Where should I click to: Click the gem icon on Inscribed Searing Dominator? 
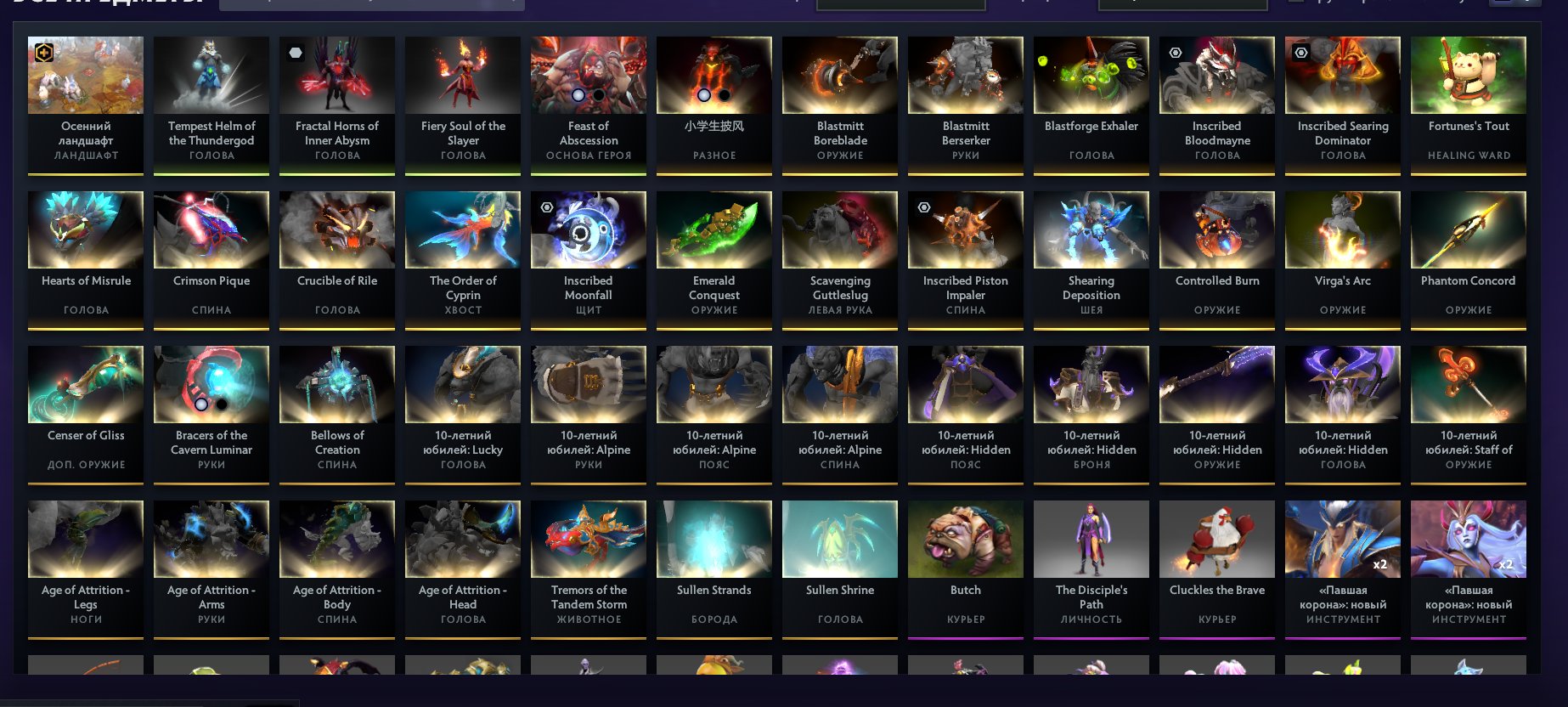coord(1301,53)
